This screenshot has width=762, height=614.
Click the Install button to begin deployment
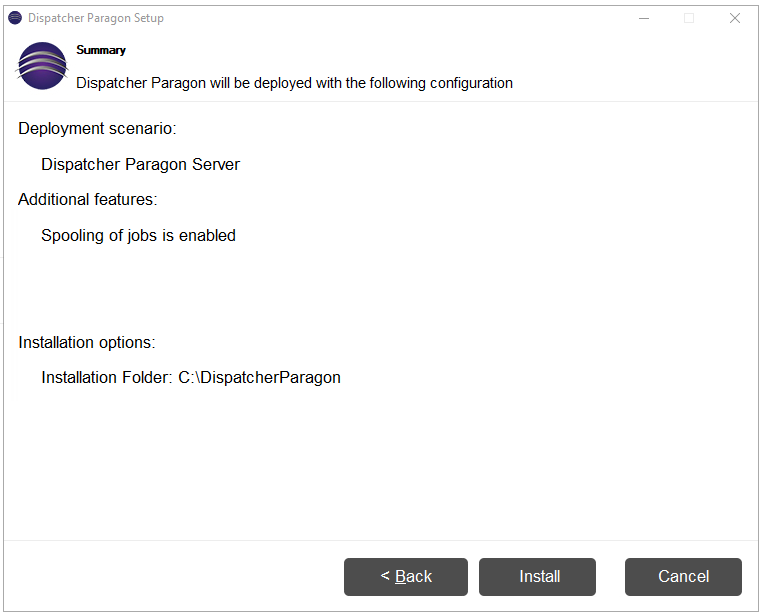click(x=537, y=577)
